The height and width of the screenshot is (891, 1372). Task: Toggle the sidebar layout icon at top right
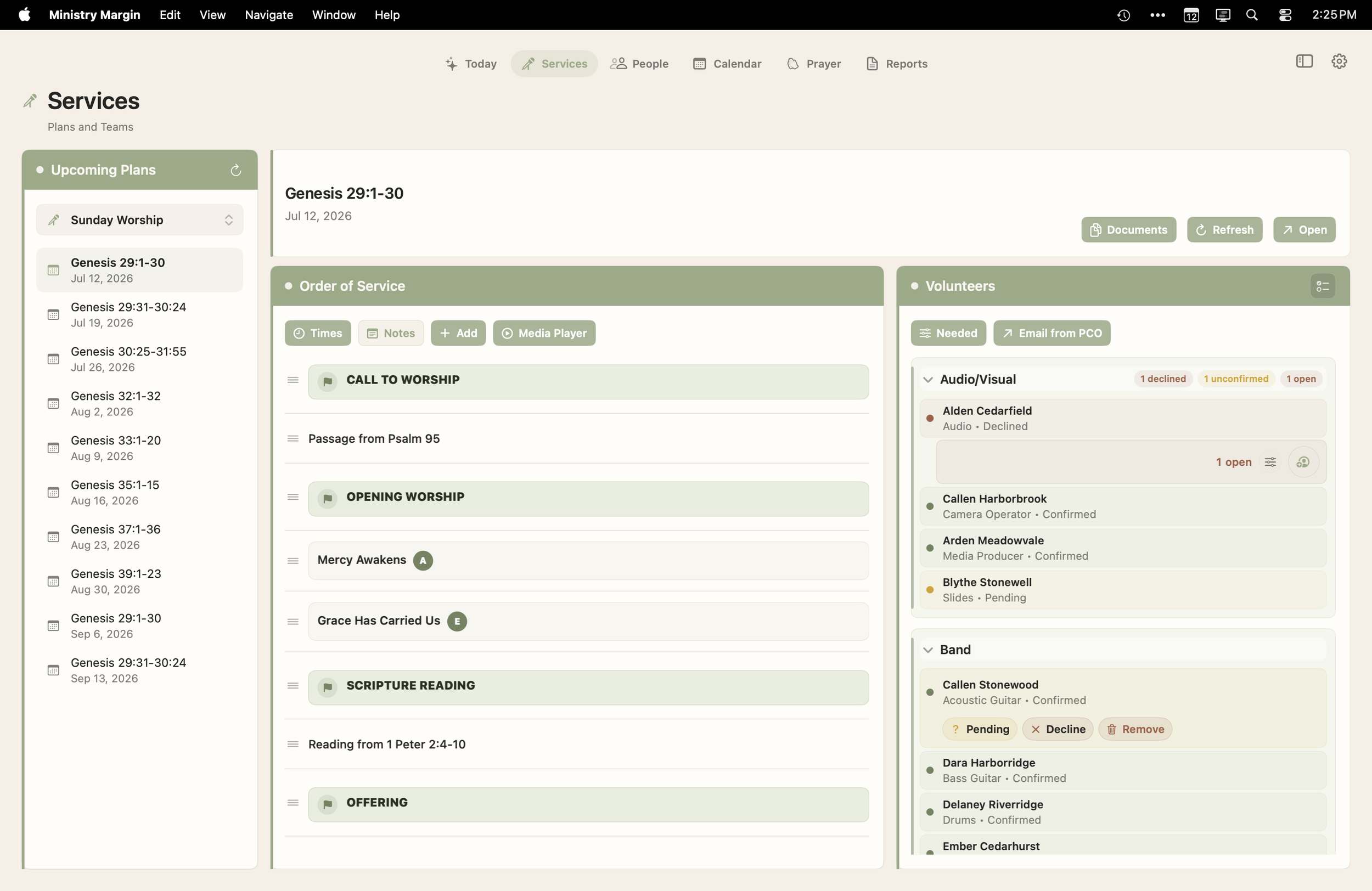pyautogui.click(x=1304, y=61)
